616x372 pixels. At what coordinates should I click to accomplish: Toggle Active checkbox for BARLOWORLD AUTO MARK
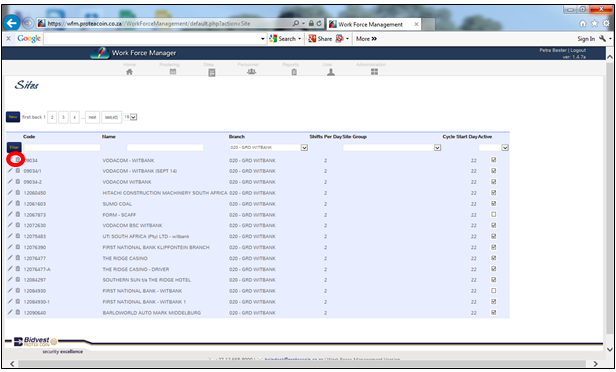tap(493, 312)
